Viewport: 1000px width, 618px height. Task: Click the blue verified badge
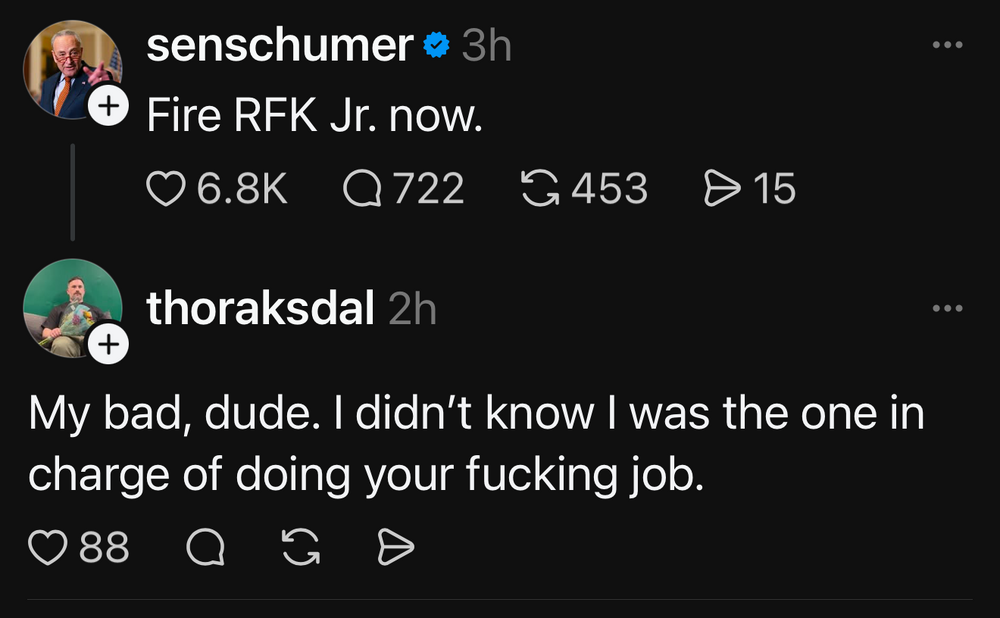point(435,46)
